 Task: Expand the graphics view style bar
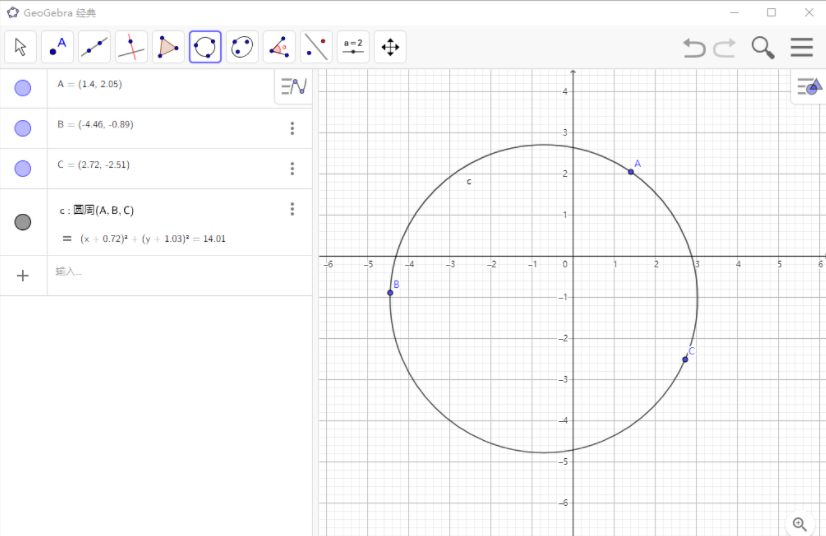(808, 88)
